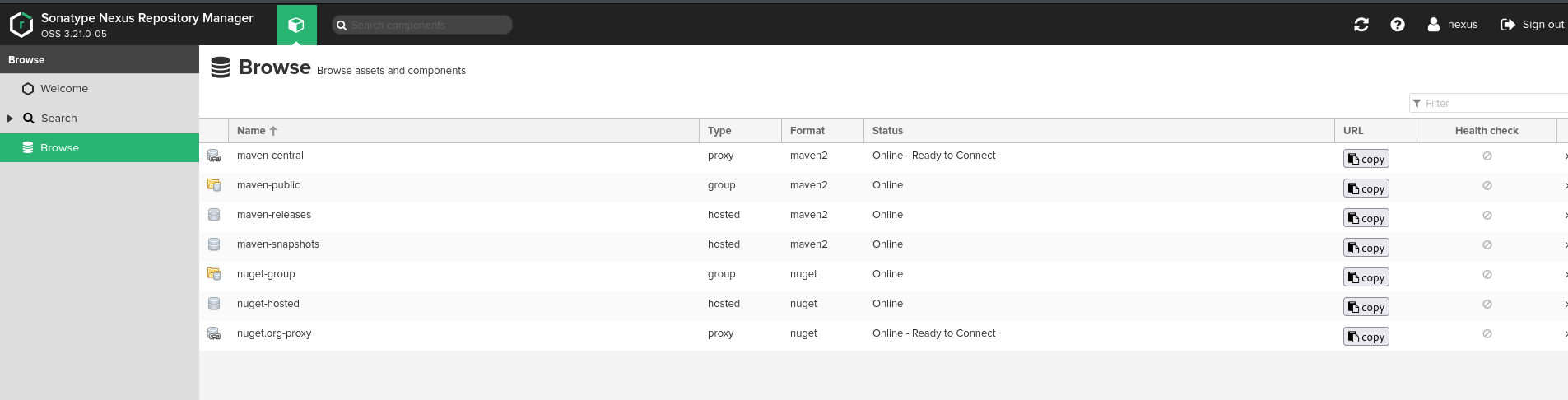Click the "maven2" format cell of maven-releases
The height and width of the screenshot is (400, 1568).
pos(809,215)
